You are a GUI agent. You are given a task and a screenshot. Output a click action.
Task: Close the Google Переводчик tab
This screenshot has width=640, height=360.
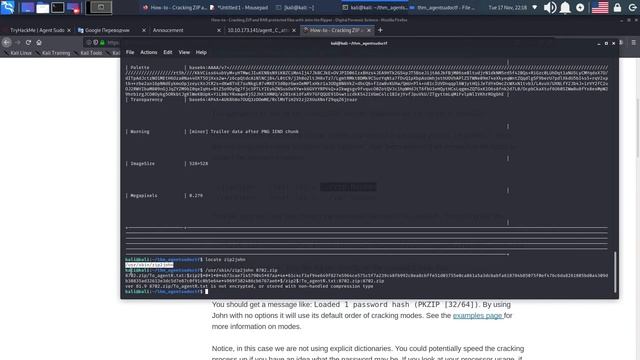coord(144,30)
